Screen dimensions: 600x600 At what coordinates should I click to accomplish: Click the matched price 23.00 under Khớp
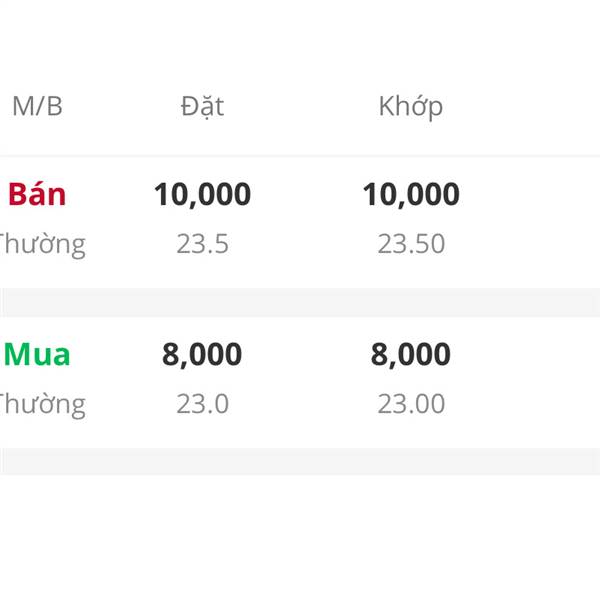410,404
